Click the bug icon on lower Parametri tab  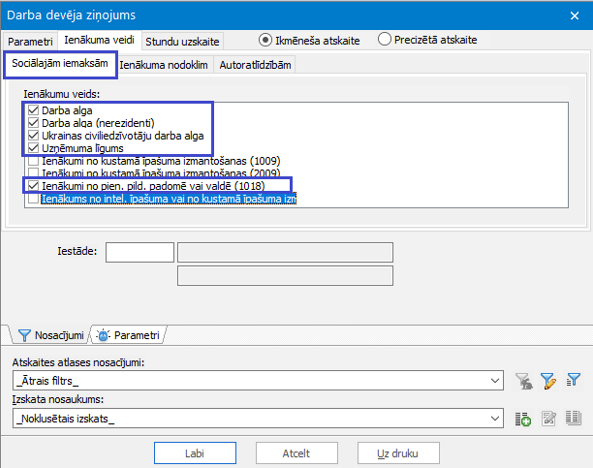click(x=103, y=335)
